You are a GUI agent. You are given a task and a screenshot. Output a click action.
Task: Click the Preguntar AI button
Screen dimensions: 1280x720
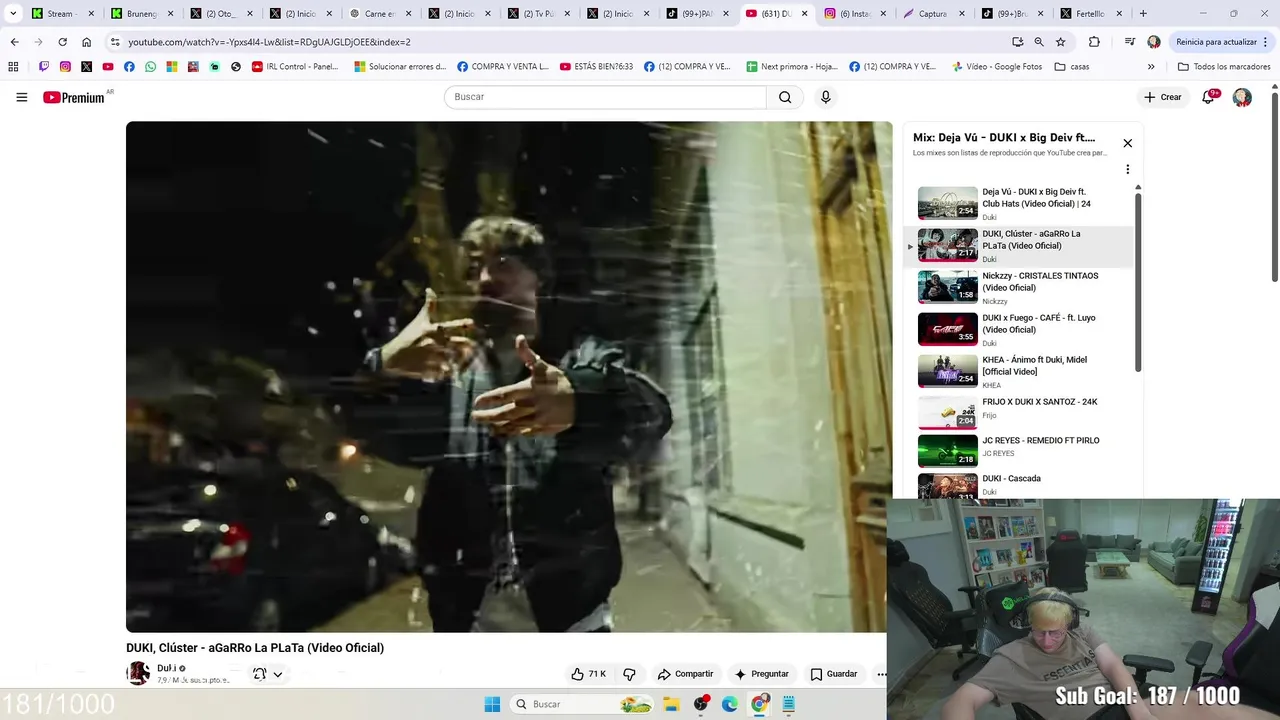[x=761, y=674]
